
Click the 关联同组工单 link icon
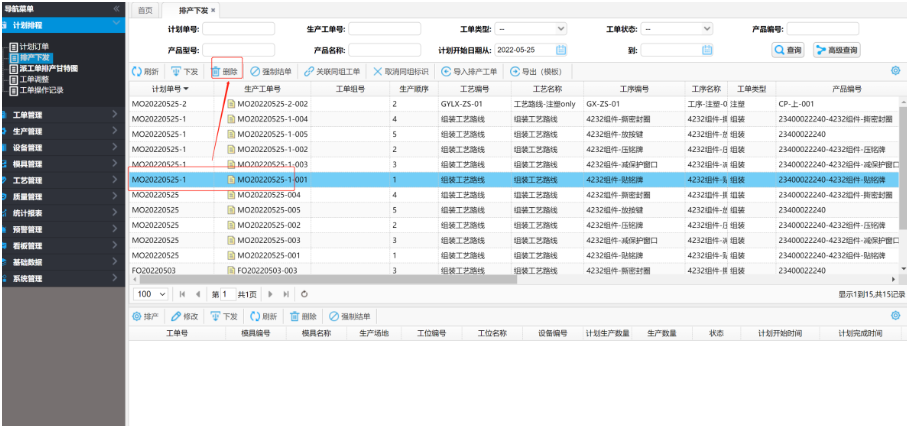point(308,72)
